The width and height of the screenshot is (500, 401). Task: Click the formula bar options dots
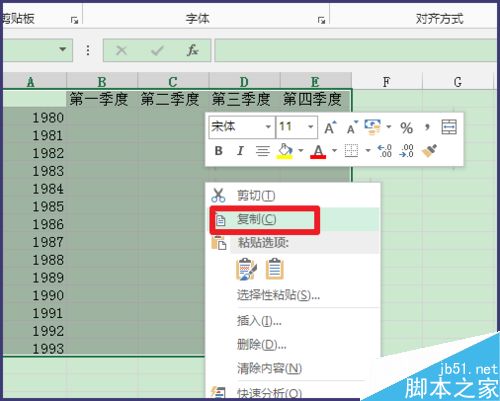click(88, 50)
